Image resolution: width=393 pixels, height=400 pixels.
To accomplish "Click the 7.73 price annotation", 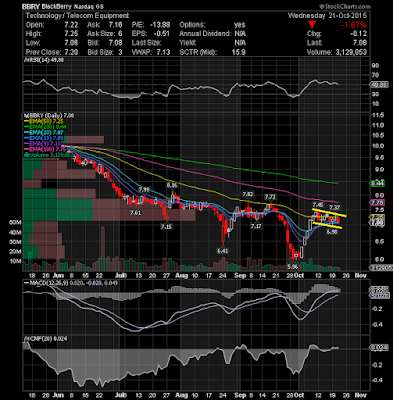I will click(x=270, y=197).
